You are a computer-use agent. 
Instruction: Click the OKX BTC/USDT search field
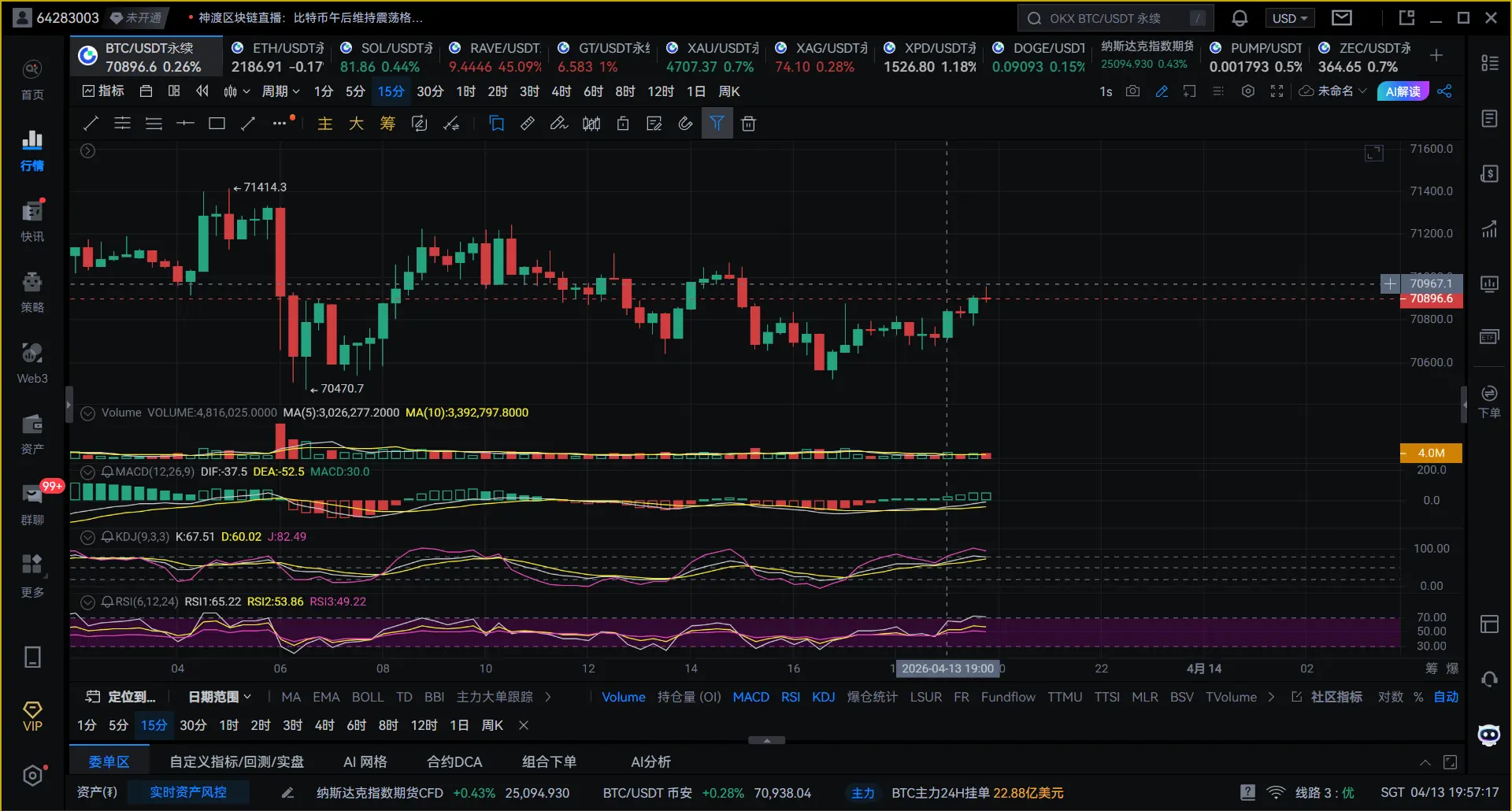[1115, 18]
